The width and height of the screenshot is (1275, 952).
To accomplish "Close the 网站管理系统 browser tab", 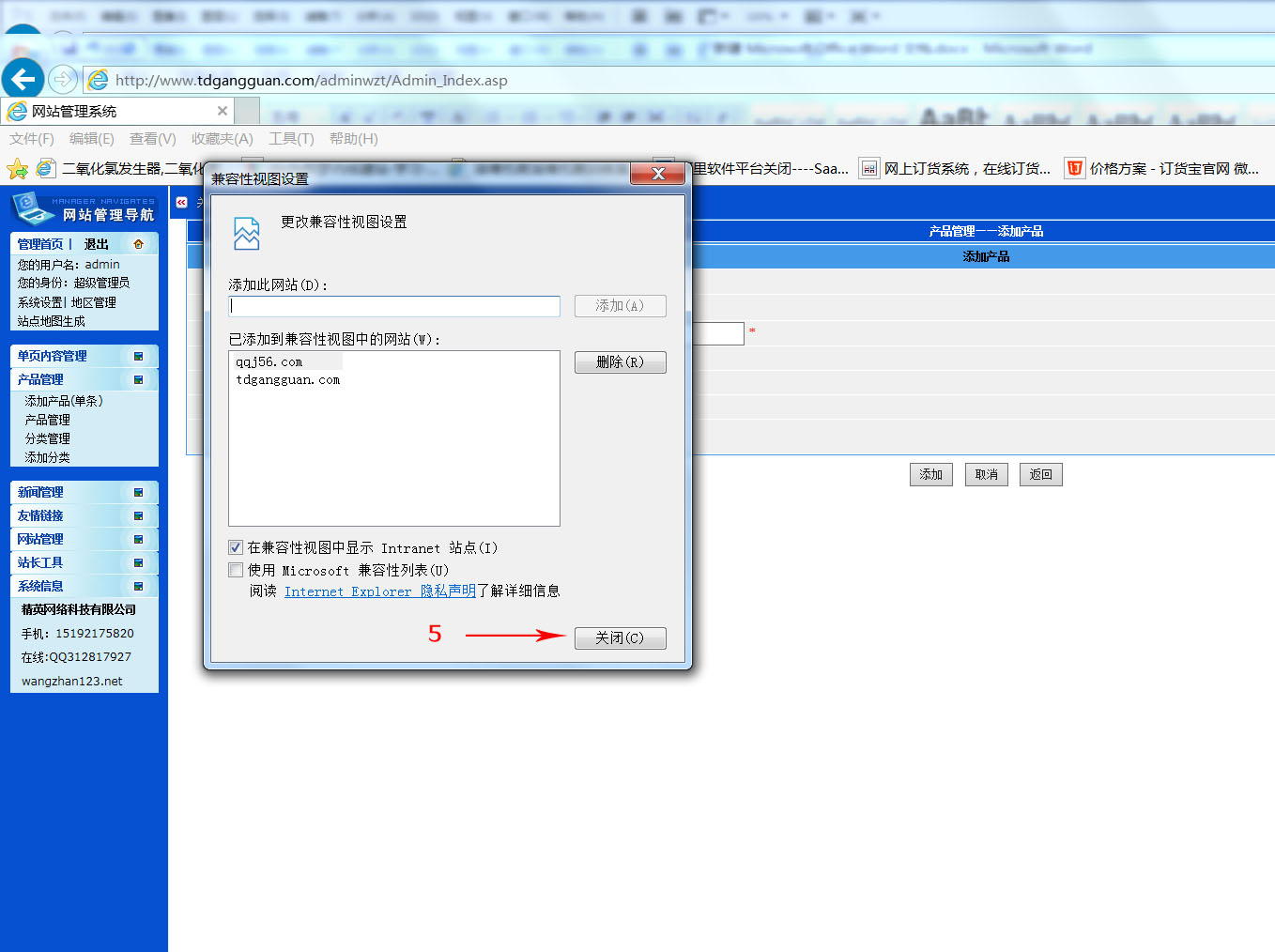I will click(223, 111).
